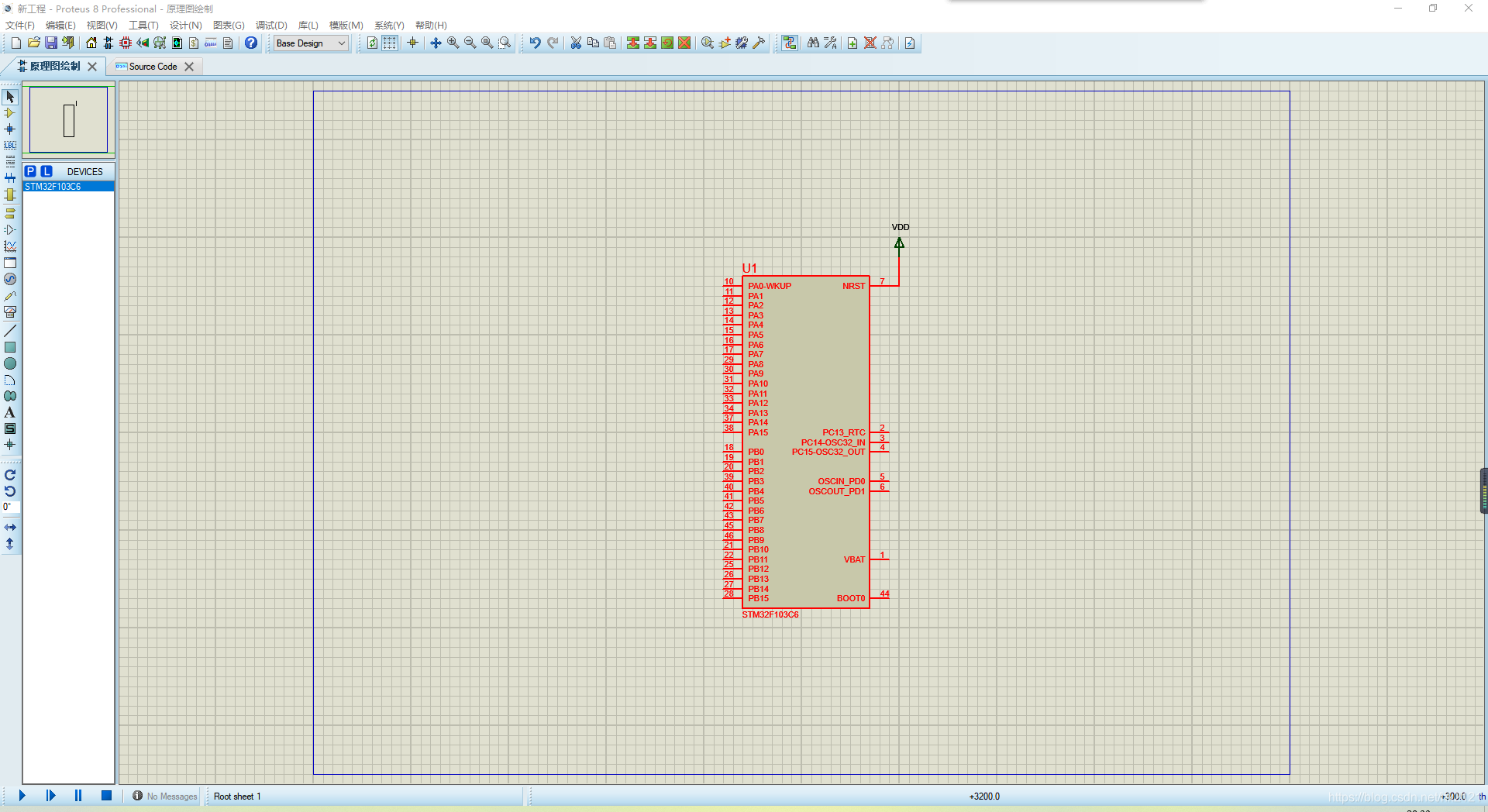Viewport: 1488px width, 812px height.
Task: Create a new project
Action: click(15, 43)
